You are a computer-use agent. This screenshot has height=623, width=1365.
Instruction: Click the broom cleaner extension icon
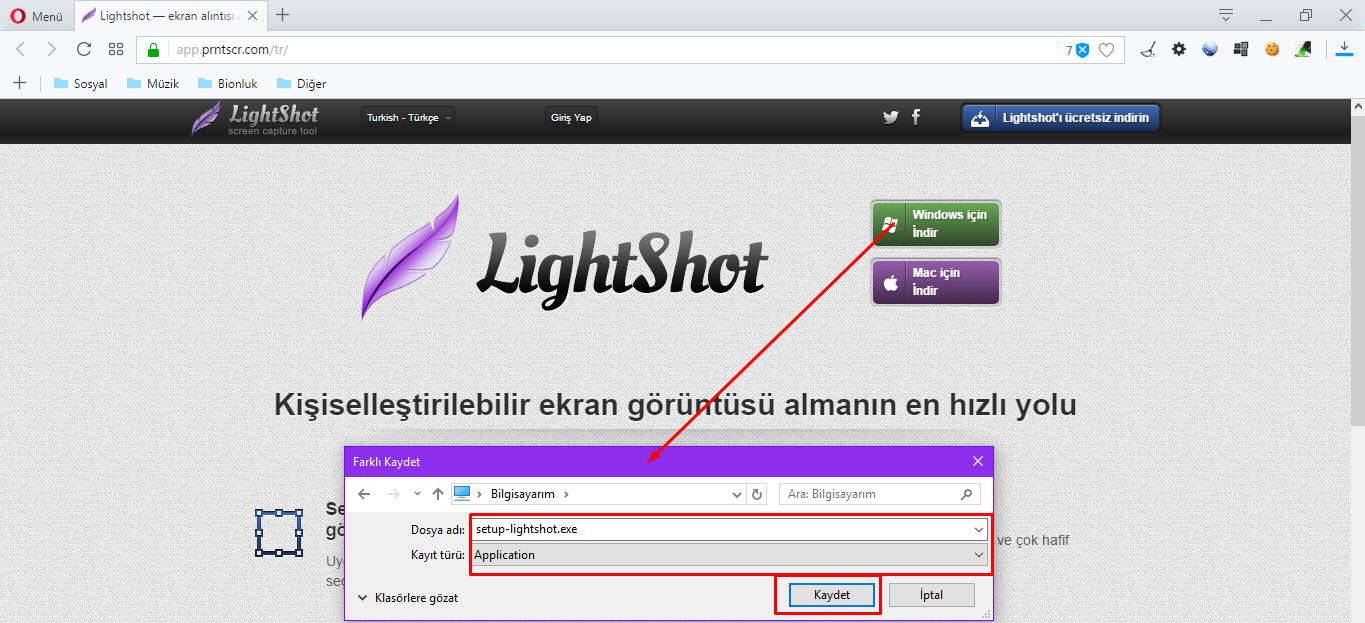(1150, 49)
